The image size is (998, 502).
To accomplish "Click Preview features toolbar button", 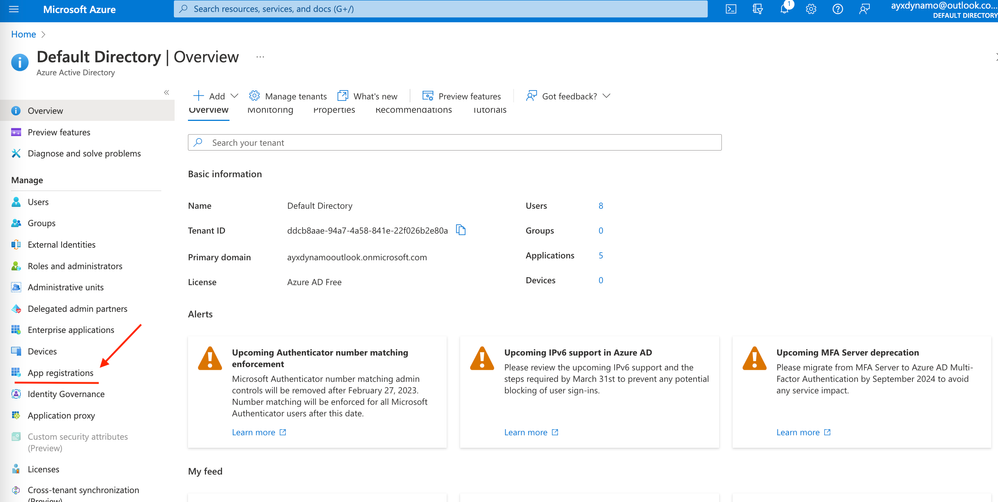I will pyautogui.click(x=461, y=96).
